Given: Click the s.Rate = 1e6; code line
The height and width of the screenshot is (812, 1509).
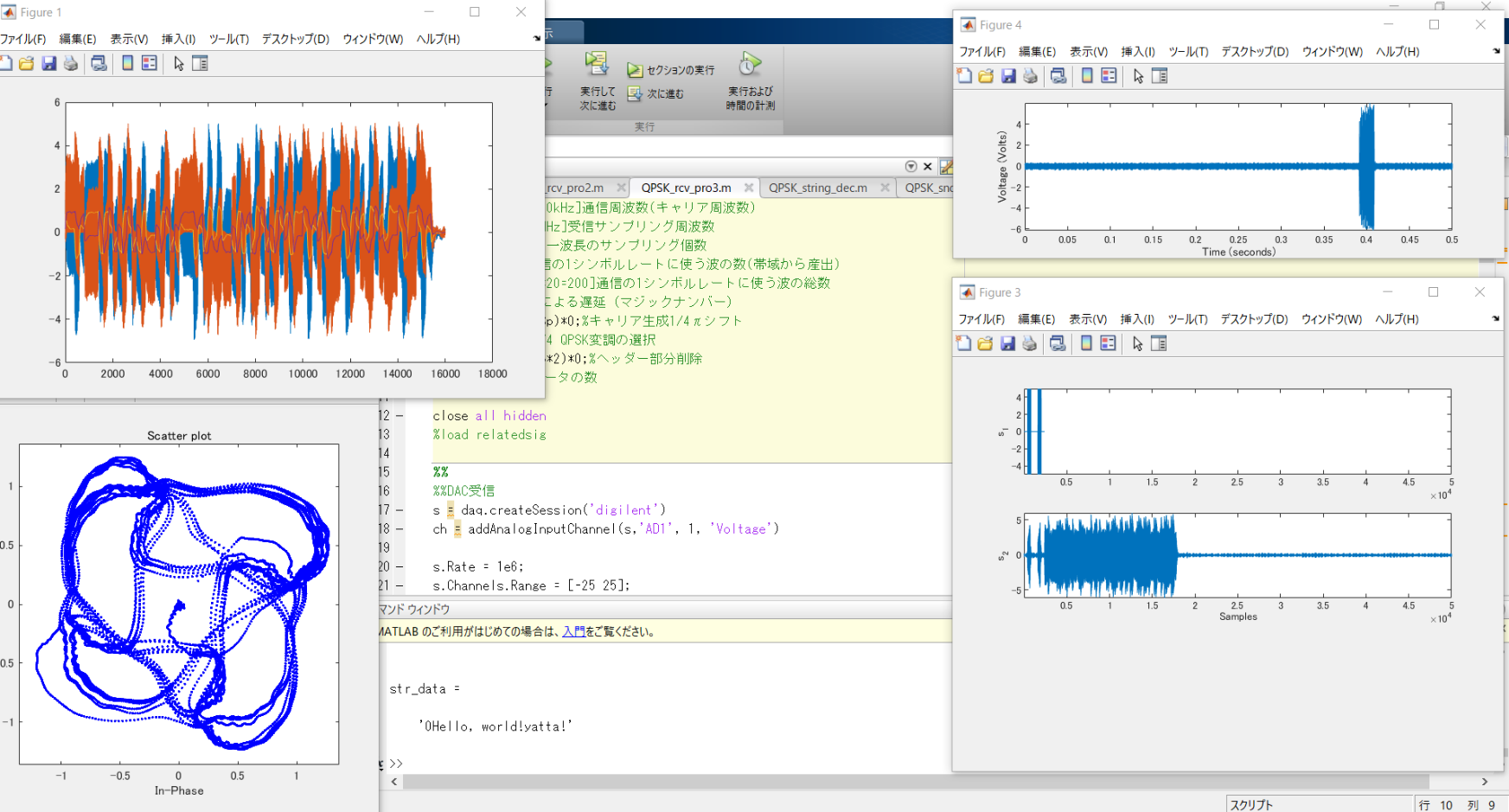Looking at the screenshot, I should tap(478, 567).
